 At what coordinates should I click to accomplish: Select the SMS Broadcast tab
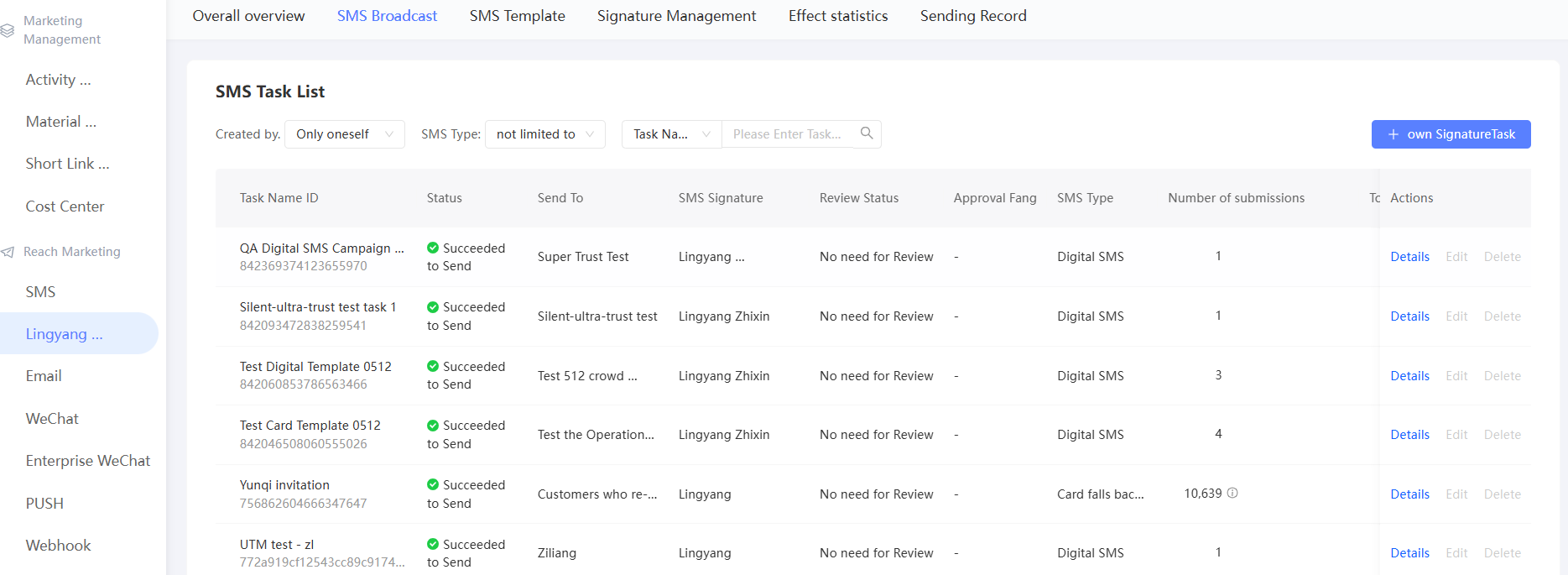387,16
